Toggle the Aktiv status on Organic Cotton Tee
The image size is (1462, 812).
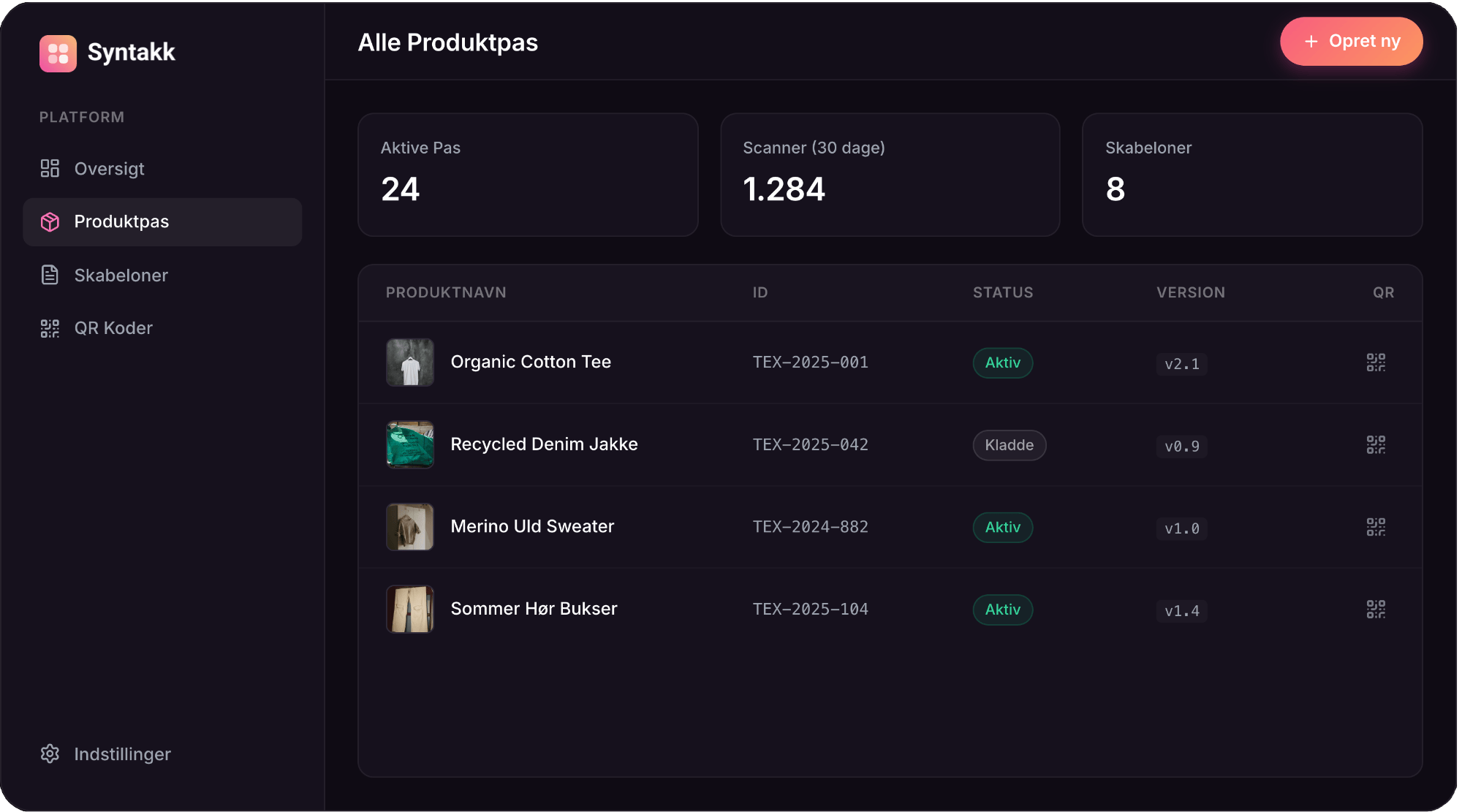[1002, 363]
